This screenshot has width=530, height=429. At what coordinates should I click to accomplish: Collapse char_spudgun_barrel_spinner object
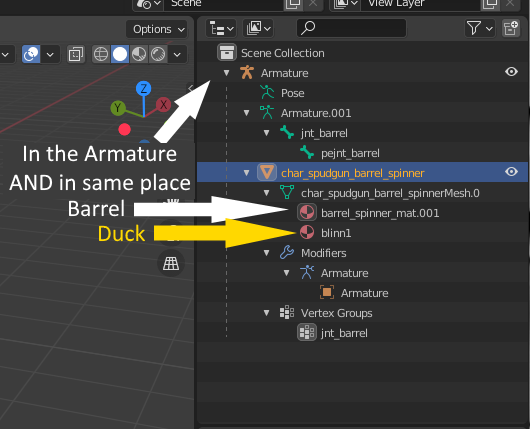click(x=246, y=173)
